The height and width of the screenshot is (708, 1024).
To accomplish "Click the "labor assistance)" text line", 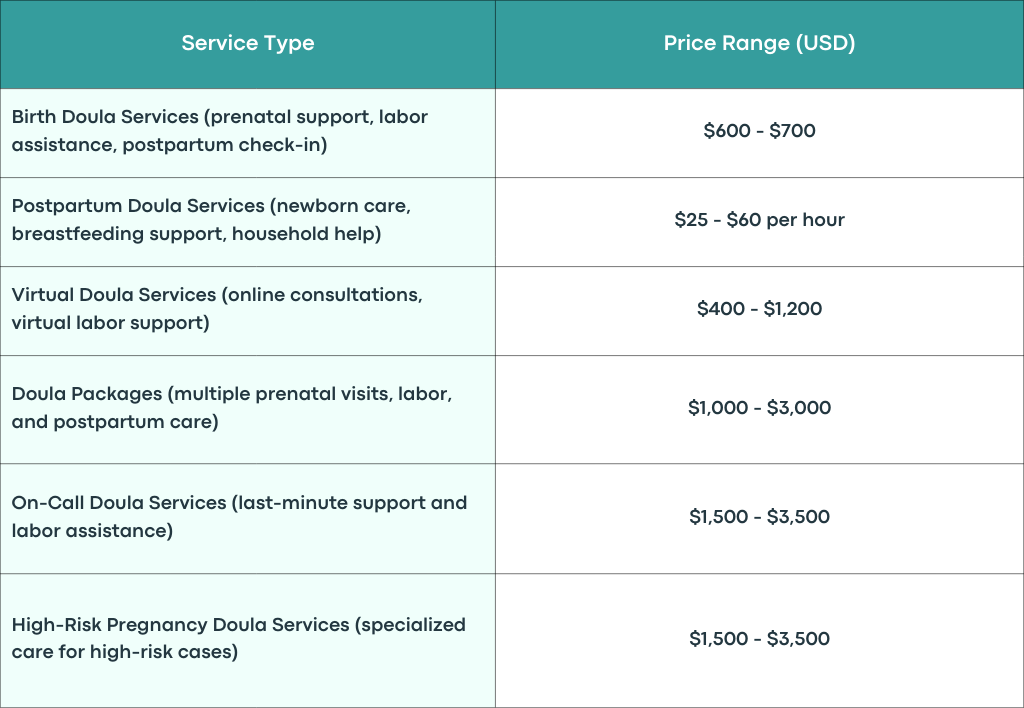I will coord(92,531).
